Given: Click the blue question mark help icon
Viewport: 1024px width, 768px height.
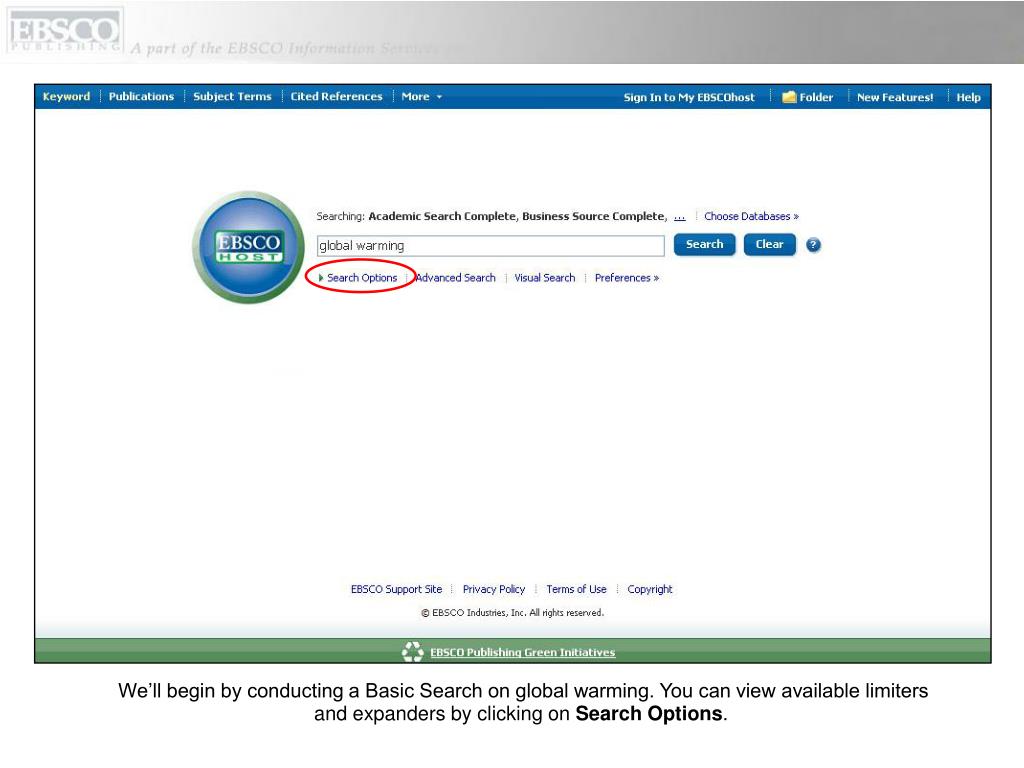Looking at the screenshot, I should coord(813,245).
